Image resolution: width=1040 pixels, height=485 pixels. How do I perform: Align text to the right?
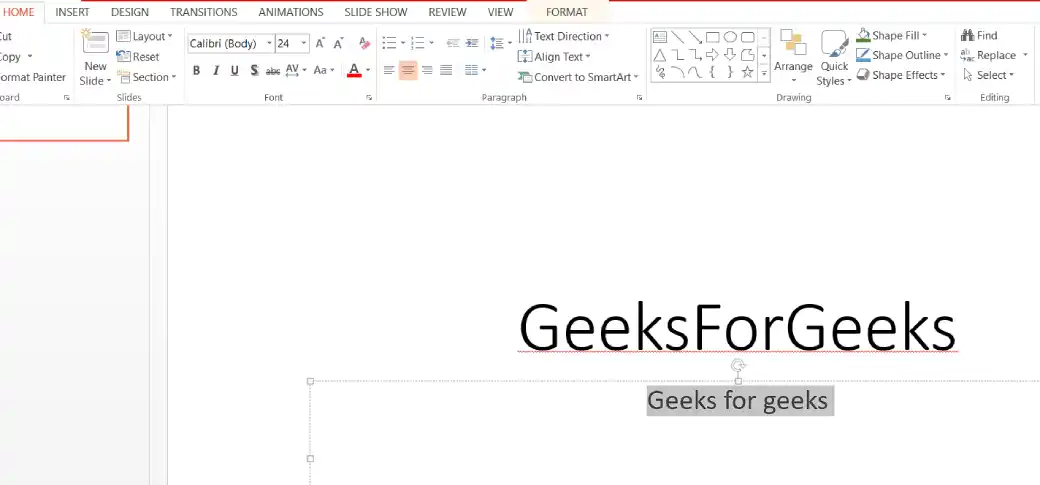[x=427, y=70]
